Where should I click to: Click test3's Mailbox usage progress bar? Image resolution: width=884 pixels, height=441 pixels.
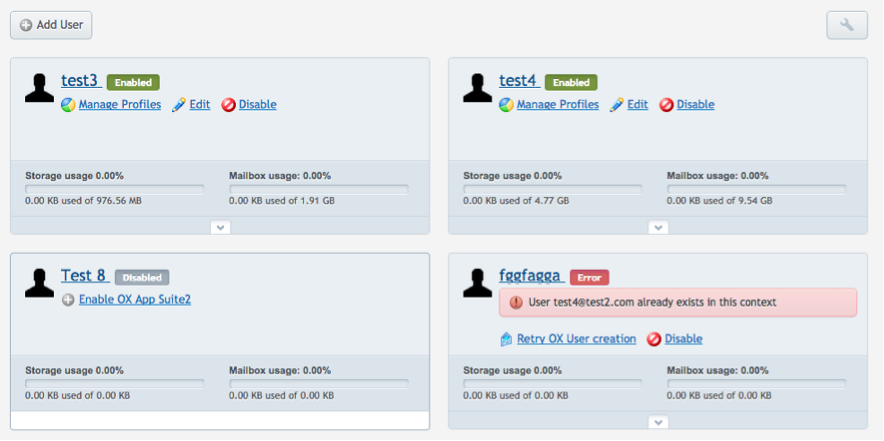pos(319,189)
